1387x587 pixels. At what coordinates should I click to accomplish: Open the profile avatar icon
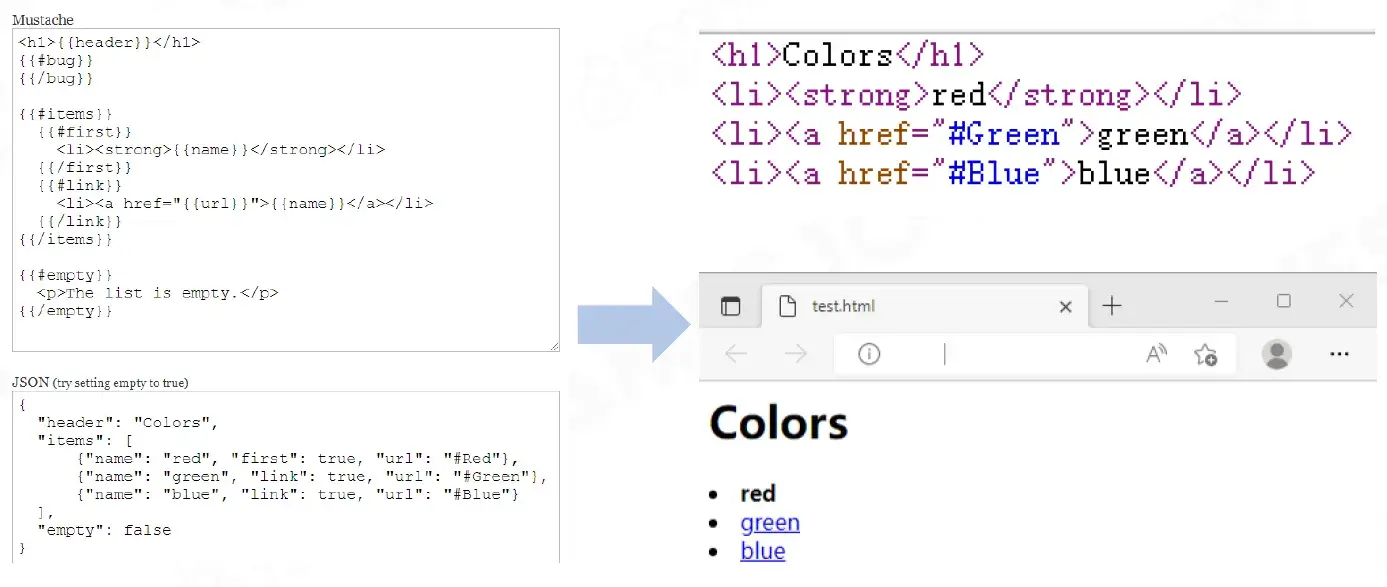pos(1276,354)
